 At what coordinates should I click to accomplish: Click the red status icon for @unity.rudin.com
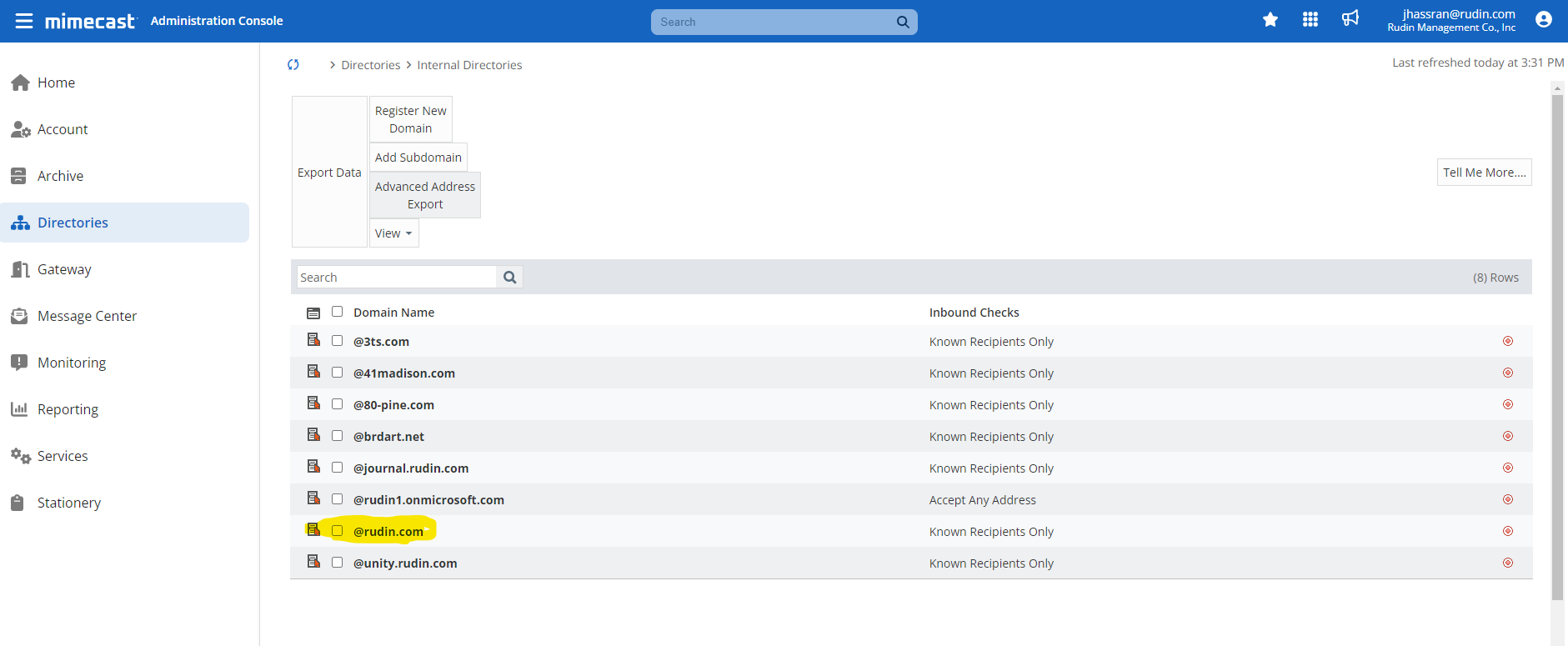1508,563
